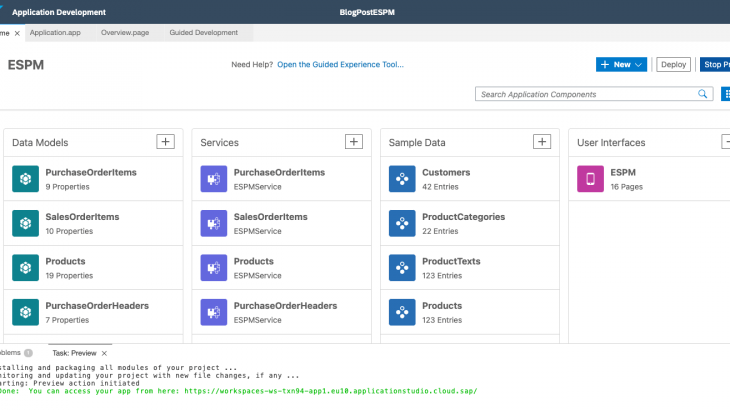Open Customers sample data with 42 Entries
Screen dimensions: 730x410
(x=470, y=179)
